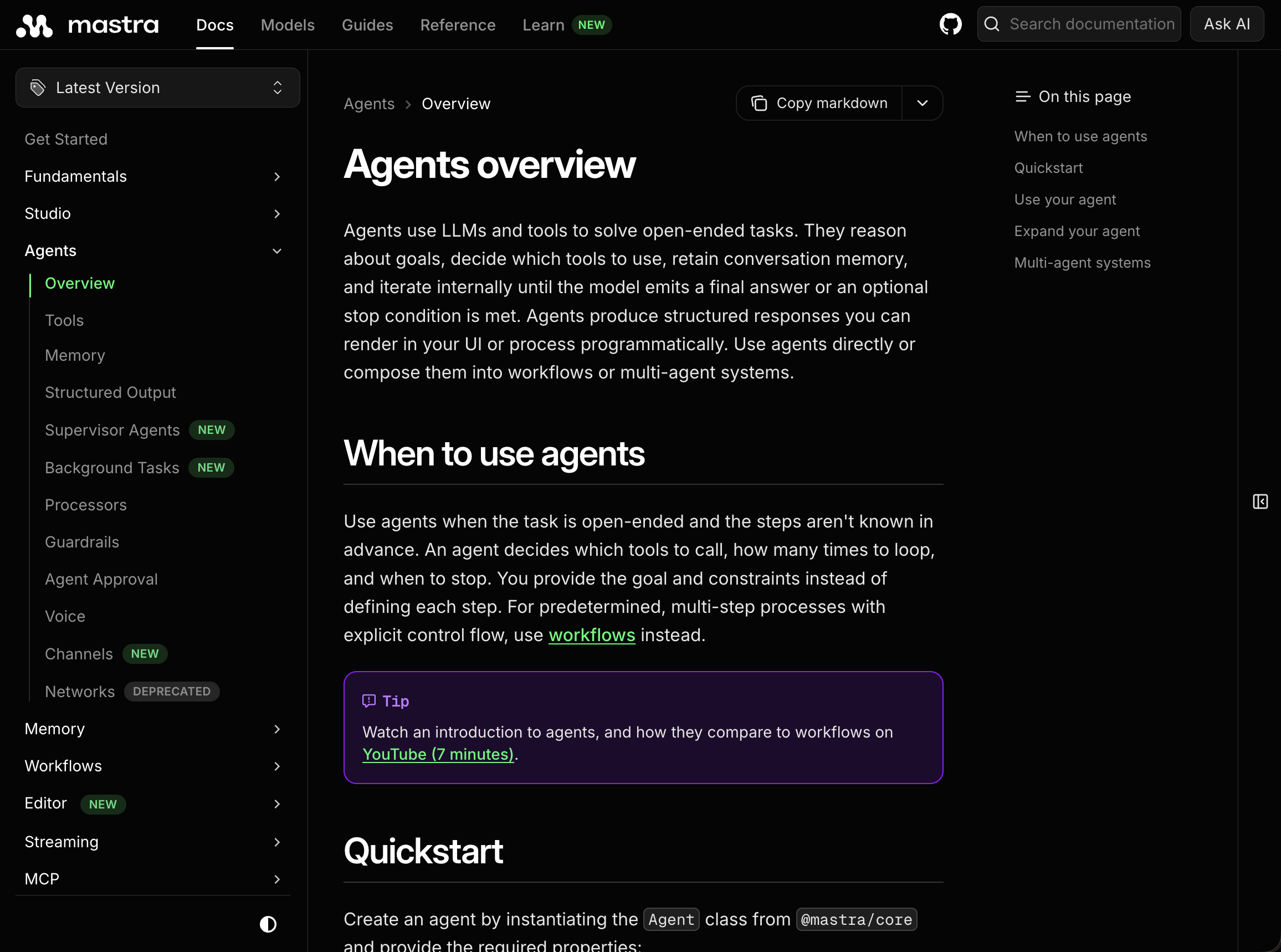Image resolution: width=1281 pixels, height=952 pixels.
Task: Open Channels page
Action: 79,654
